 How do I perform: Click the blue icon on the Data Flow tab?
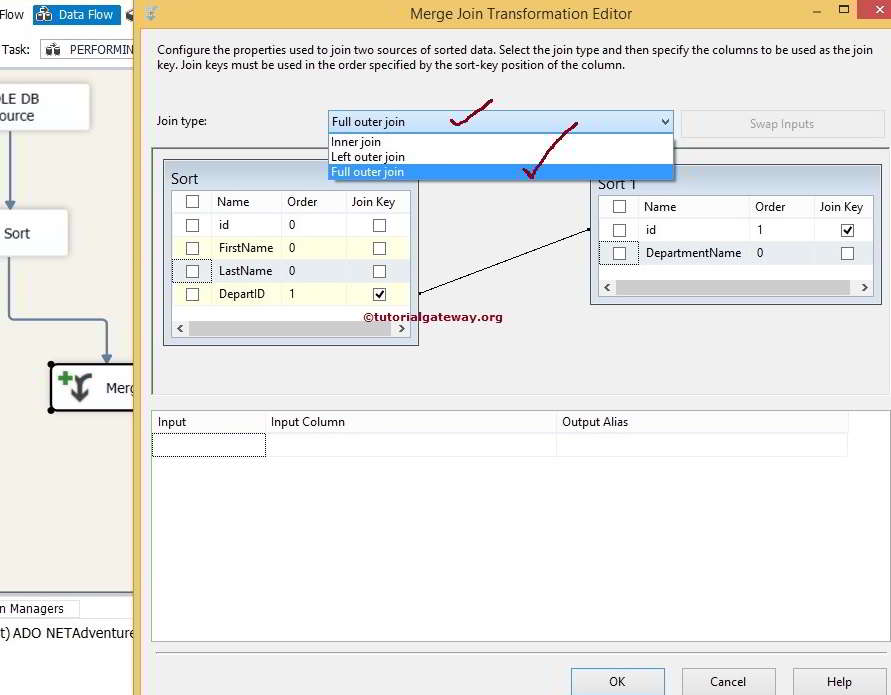point(45,14)
